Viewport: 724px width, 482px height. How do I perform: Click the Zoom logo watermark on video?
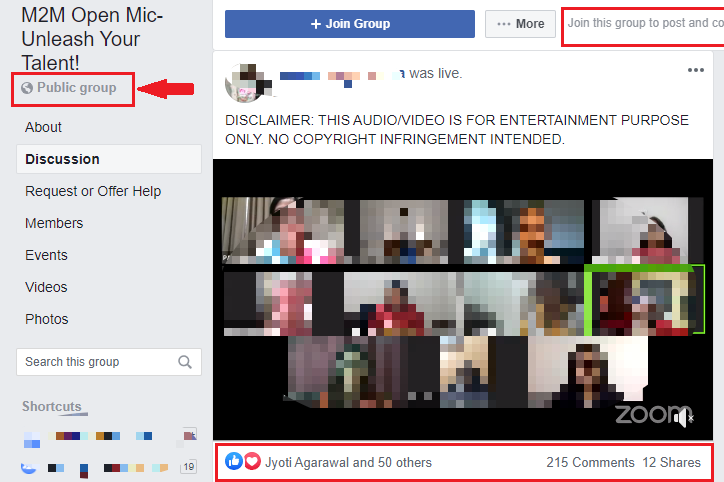tap(645, 415)
